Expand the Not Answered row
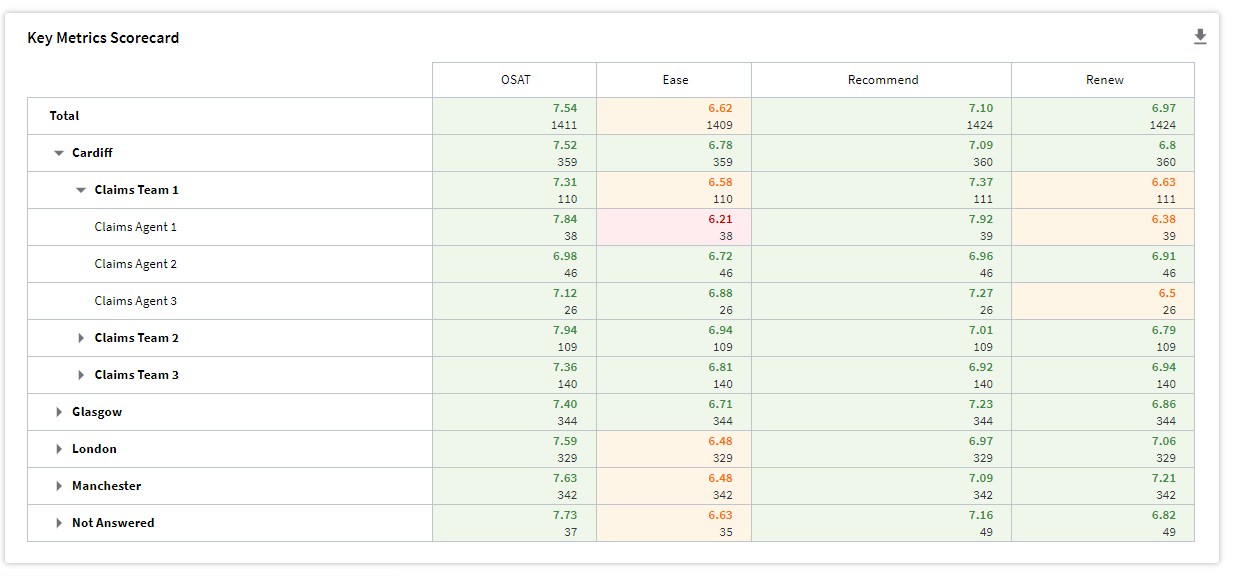The image size is (1233, 576). [x=59, y=523]
